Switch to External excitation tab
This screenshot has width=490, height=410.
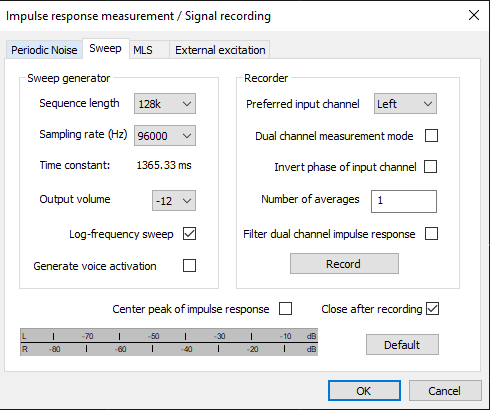pyautogui.click(x=220, y=50)
